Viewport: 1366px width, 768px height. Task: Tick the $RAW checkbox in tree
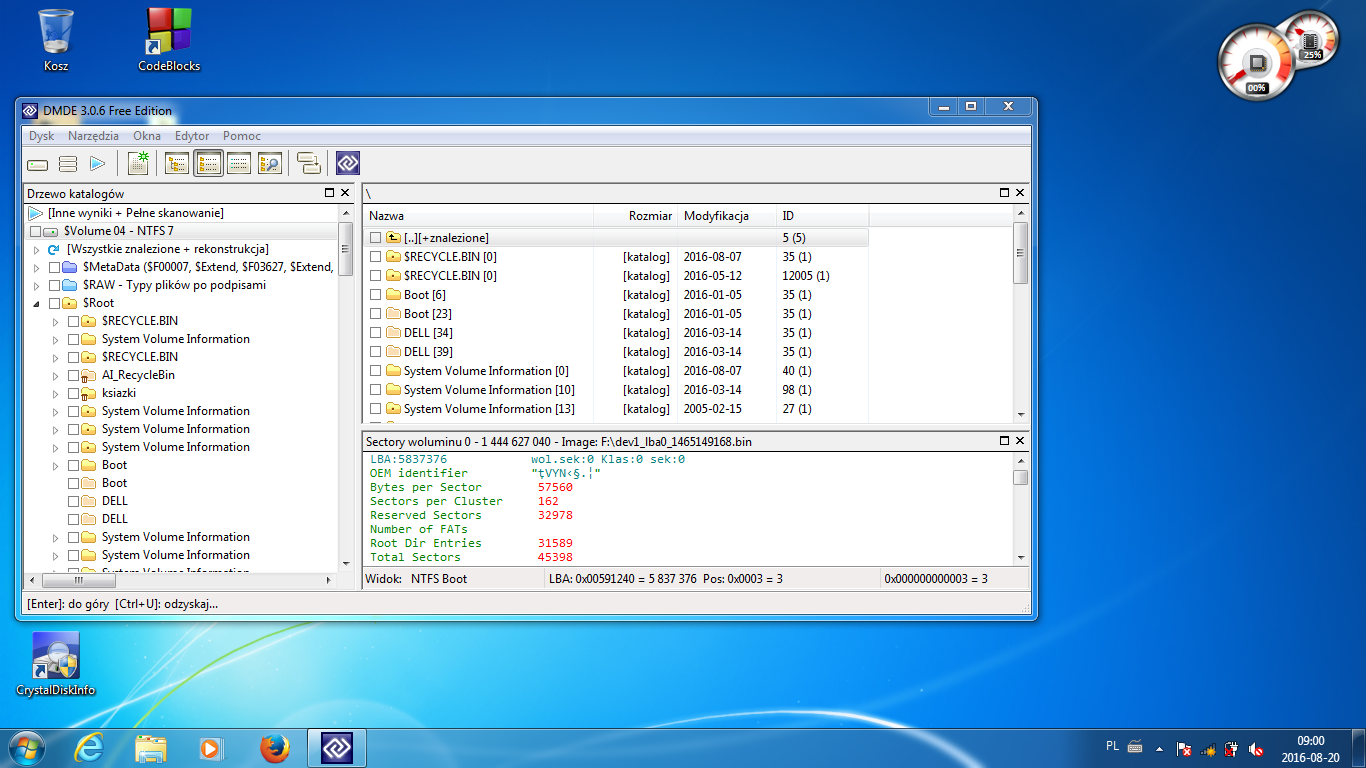coord(55,285)
